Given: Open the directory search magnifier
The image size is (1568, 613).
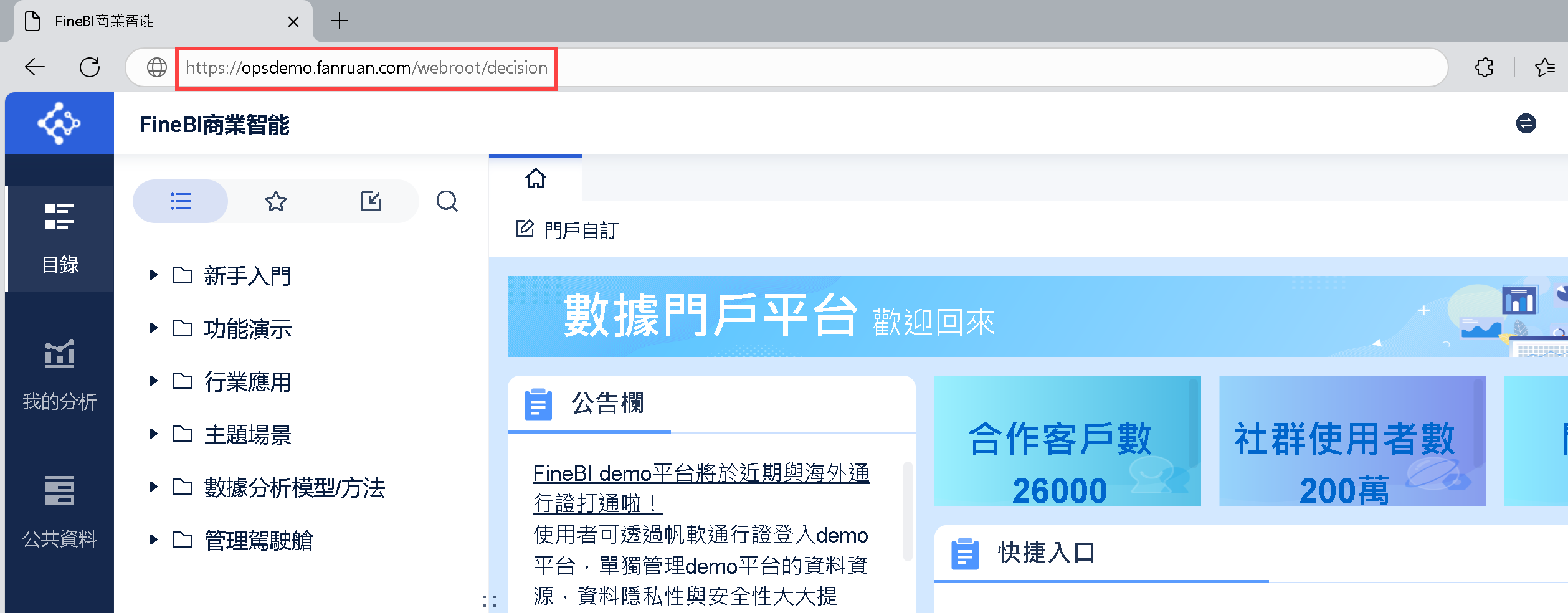Looking at the screenshot, I should point(447,201).
